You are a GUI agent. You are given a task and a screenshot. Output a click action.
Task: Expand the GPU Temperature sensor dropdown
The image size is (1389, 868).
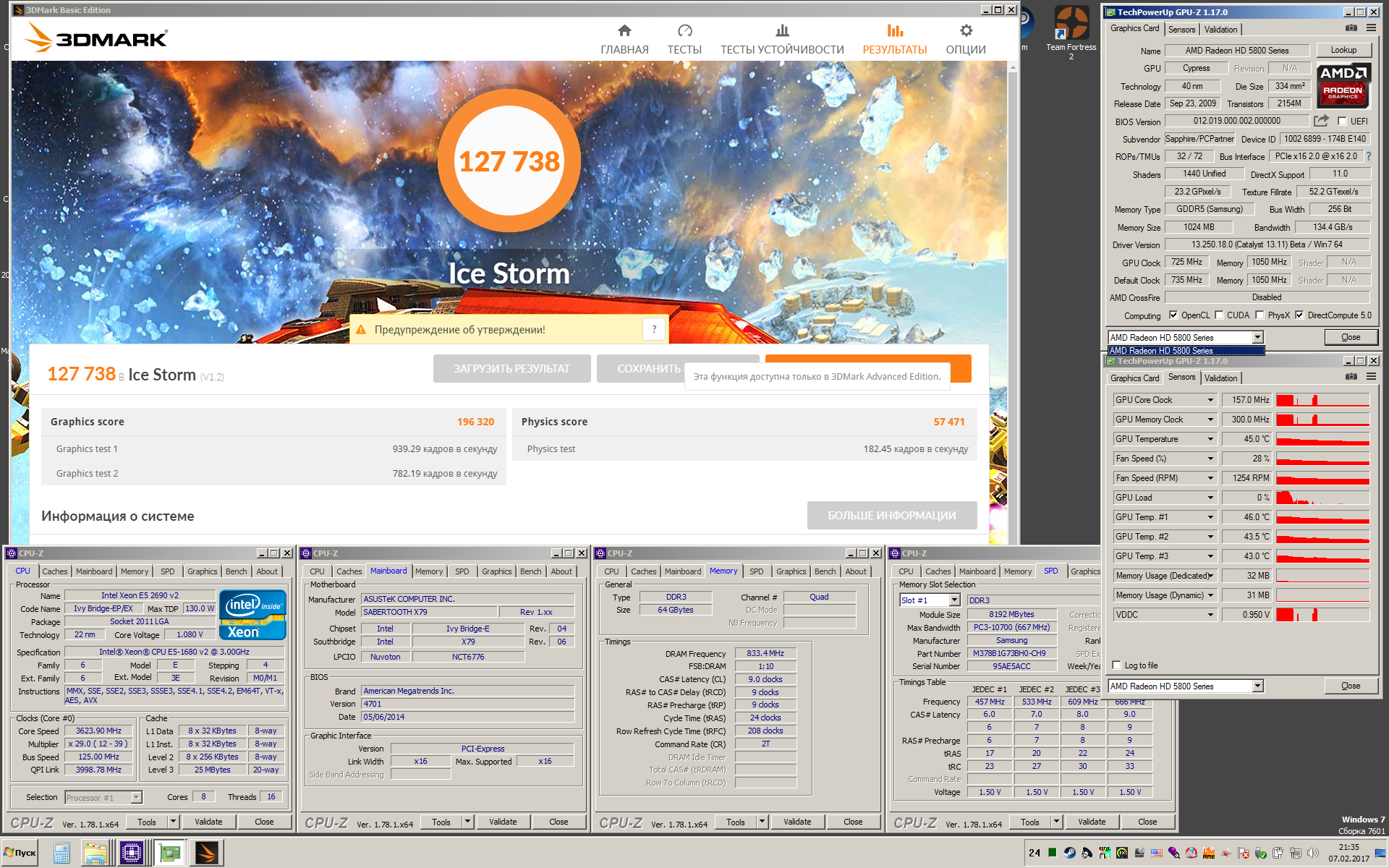pos(1210,439)
